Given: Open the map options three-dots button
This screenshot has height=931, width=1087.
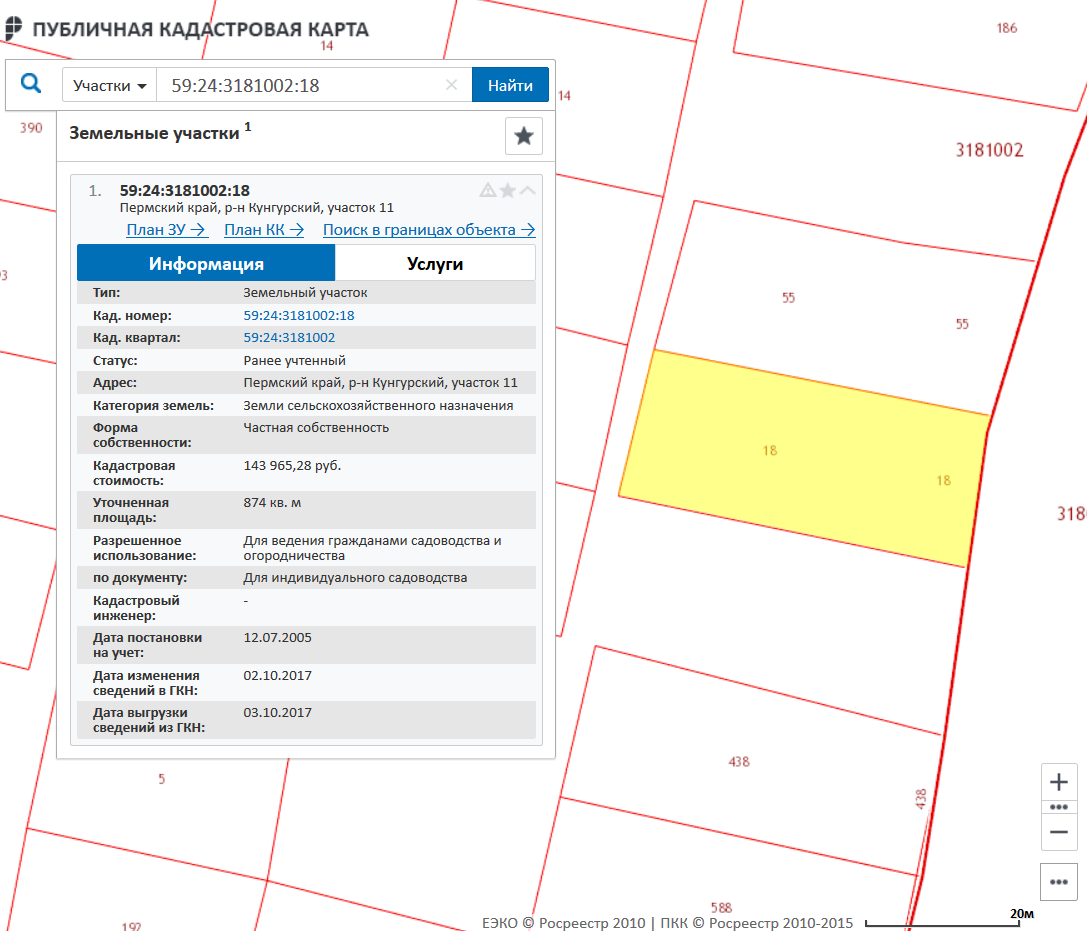Looking at the screenshot, I should (x=1059, y=882).
